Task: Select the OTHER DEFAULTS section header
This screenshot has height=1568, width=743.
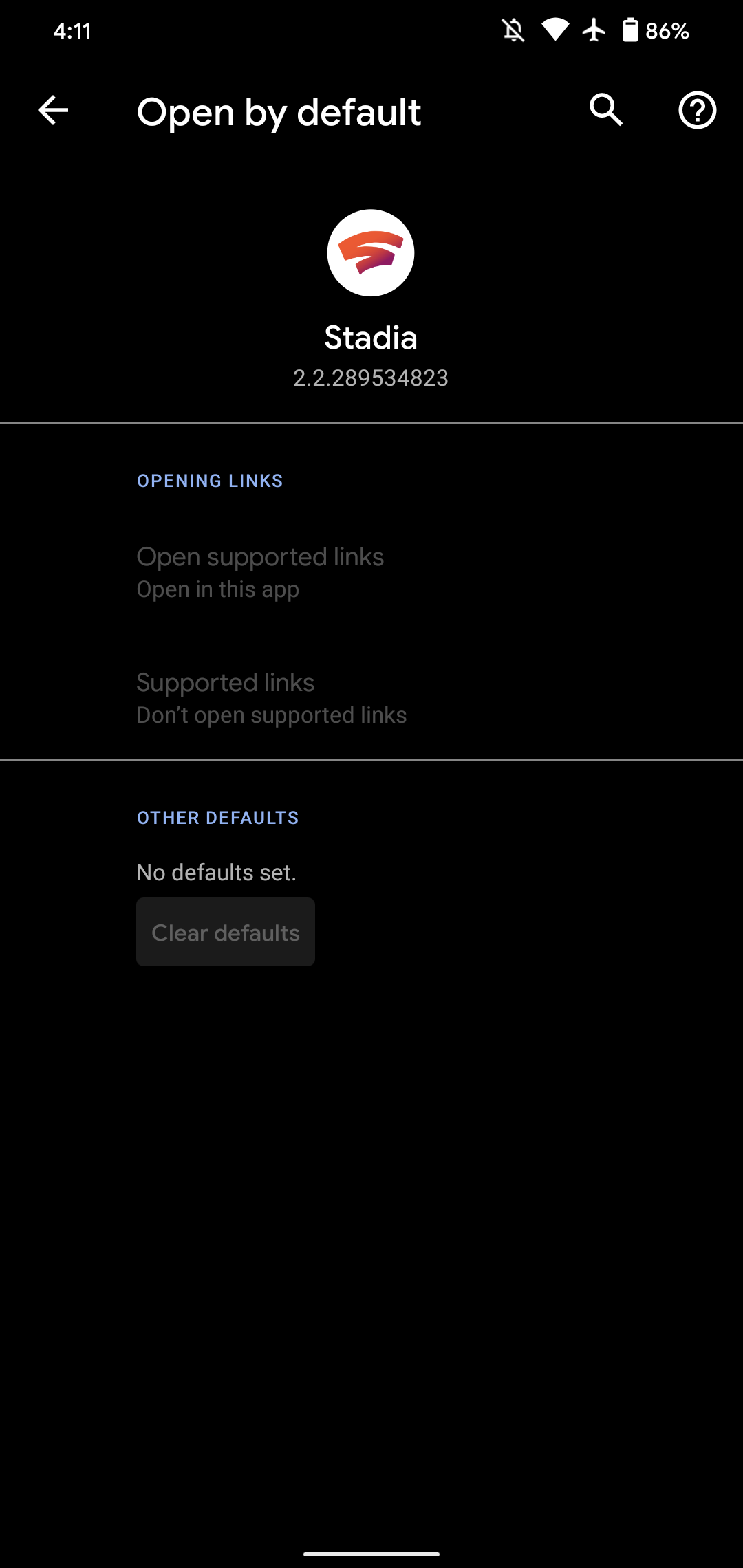Action: [217, 818]
